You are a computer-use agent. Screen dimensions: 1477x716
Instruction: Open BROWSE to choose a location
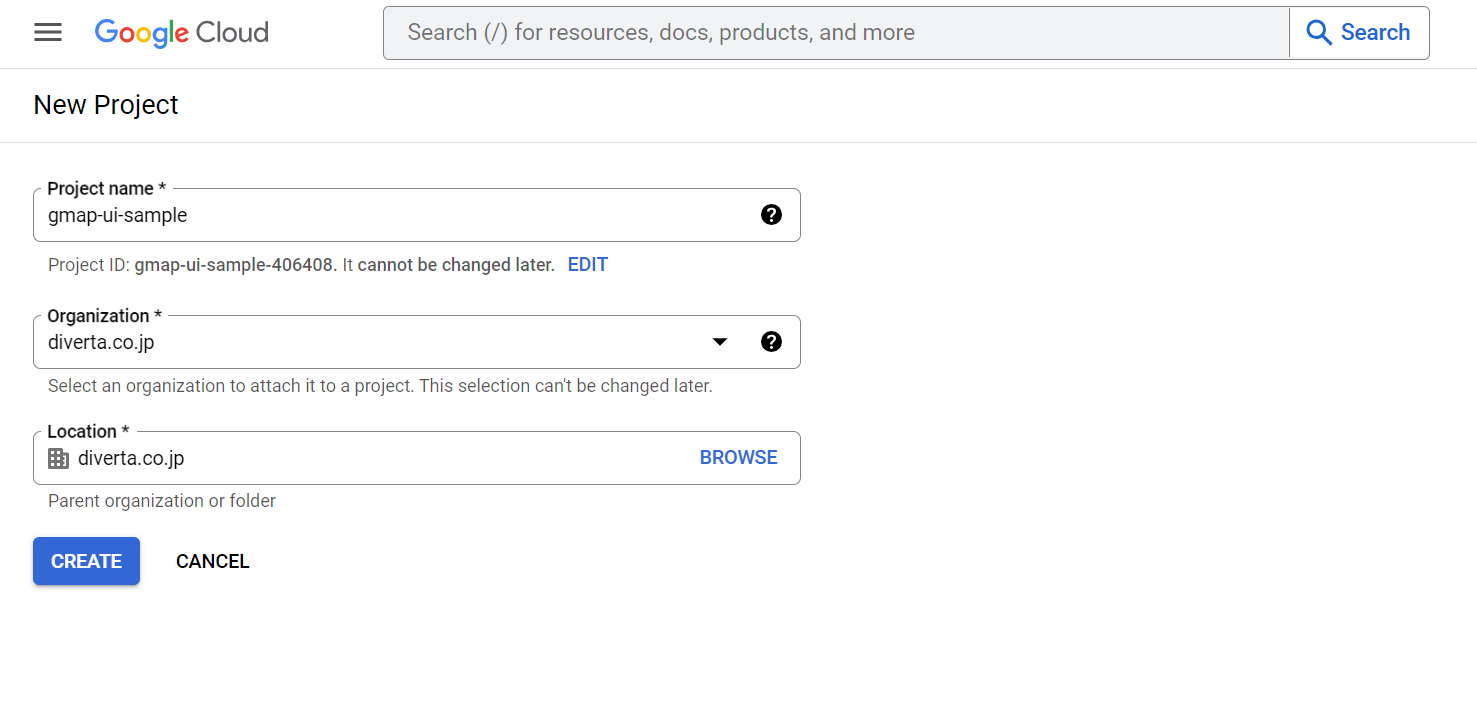click(738, 457)
